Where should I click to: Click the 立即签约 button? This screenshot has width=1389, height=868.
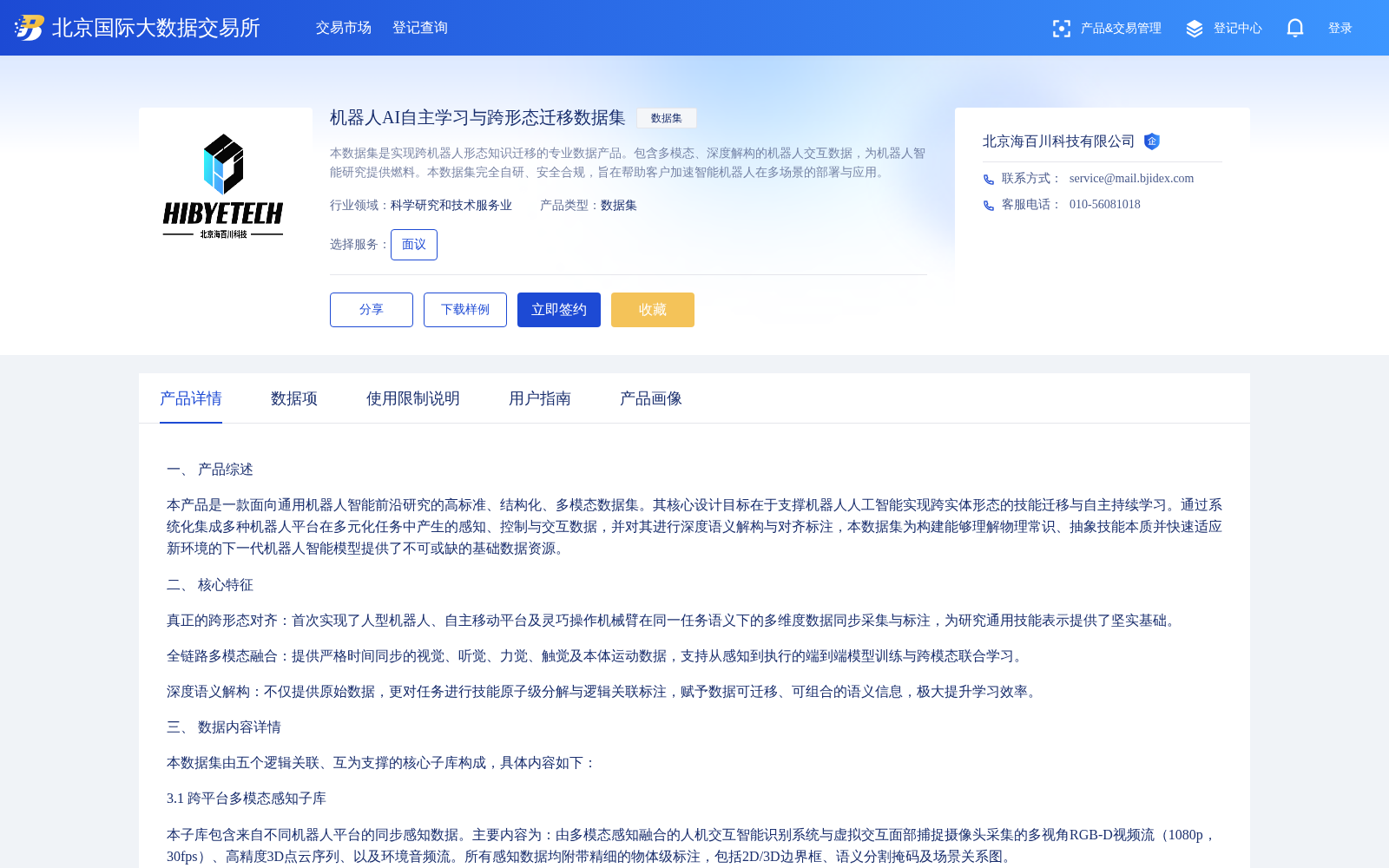(x=559, y=310)
